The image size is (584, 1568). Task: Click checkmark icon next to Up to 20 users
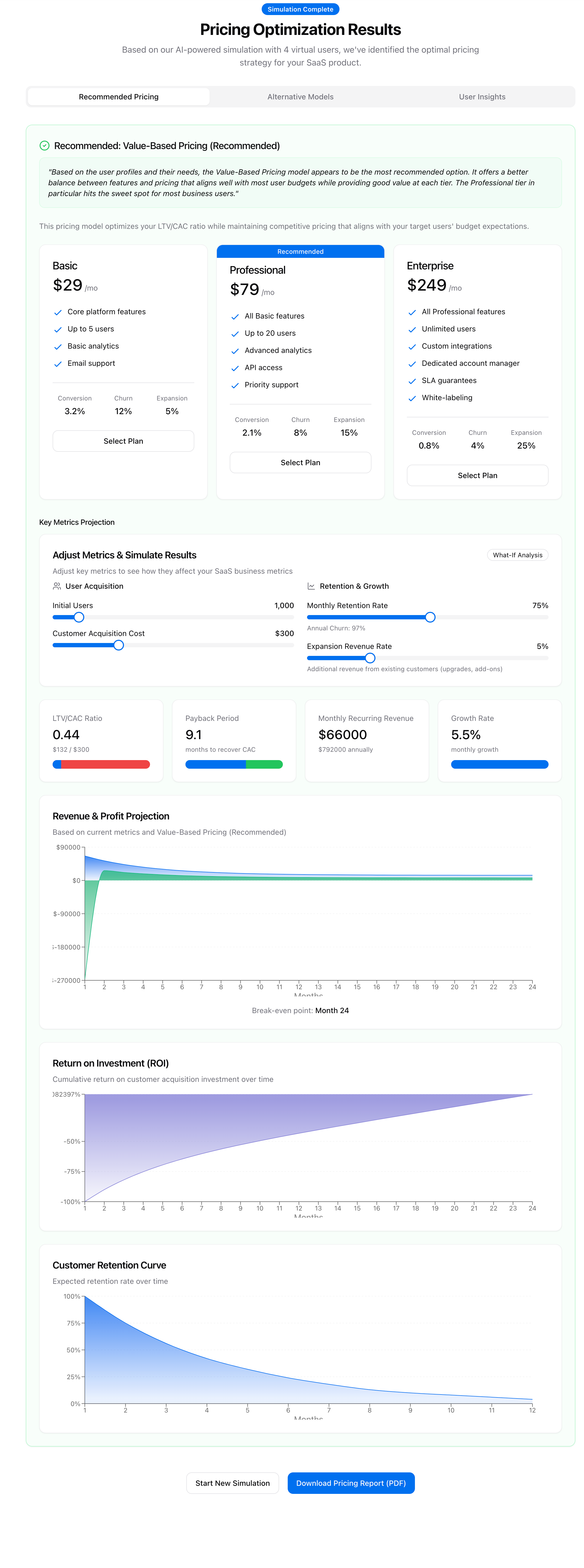tap(235, 334)
